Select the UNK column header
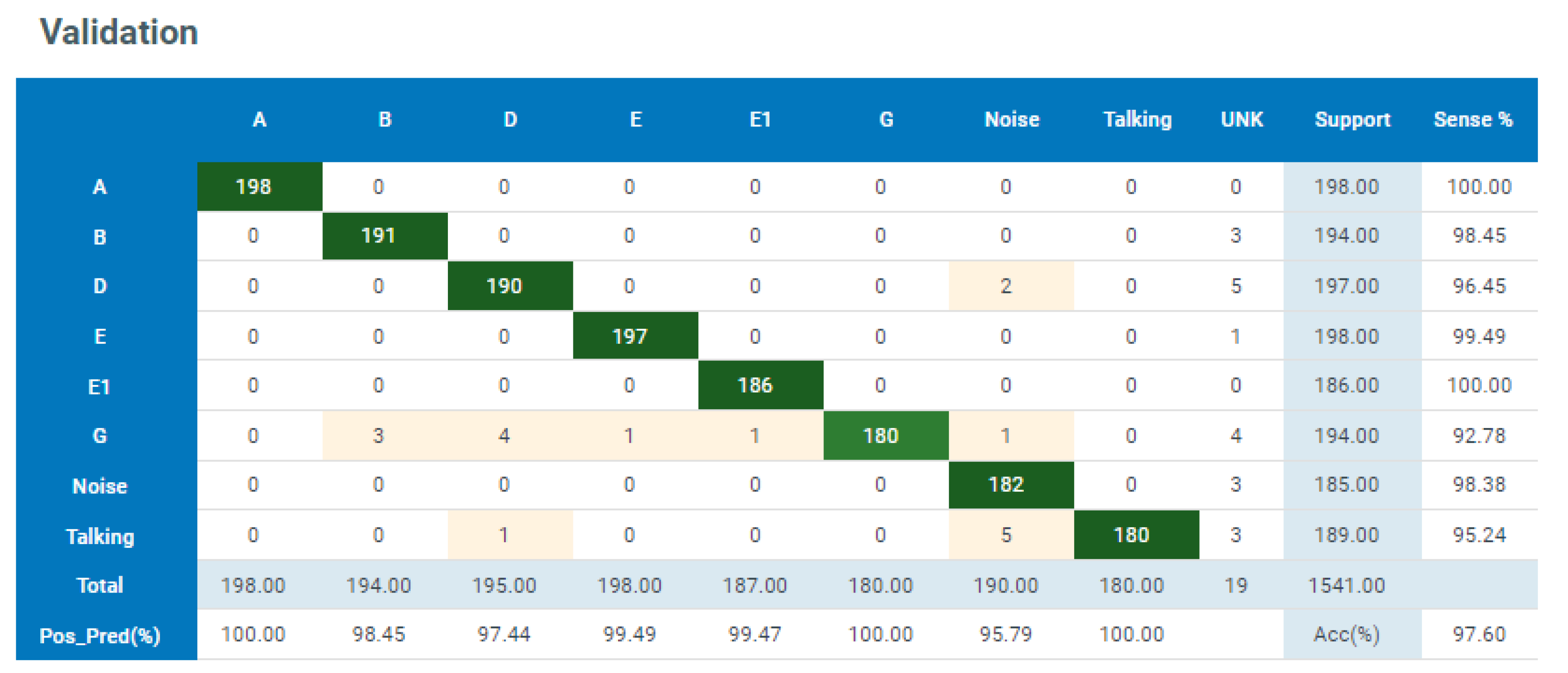Image resolution: width=1568 pixels, height=673 pixels. [x=1241, y=119]
